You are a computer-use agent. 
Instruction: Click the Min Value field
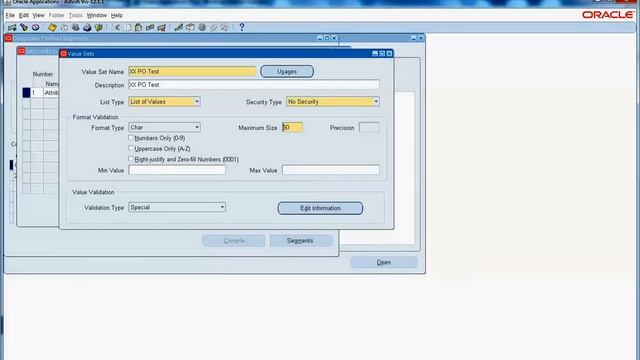177,170
